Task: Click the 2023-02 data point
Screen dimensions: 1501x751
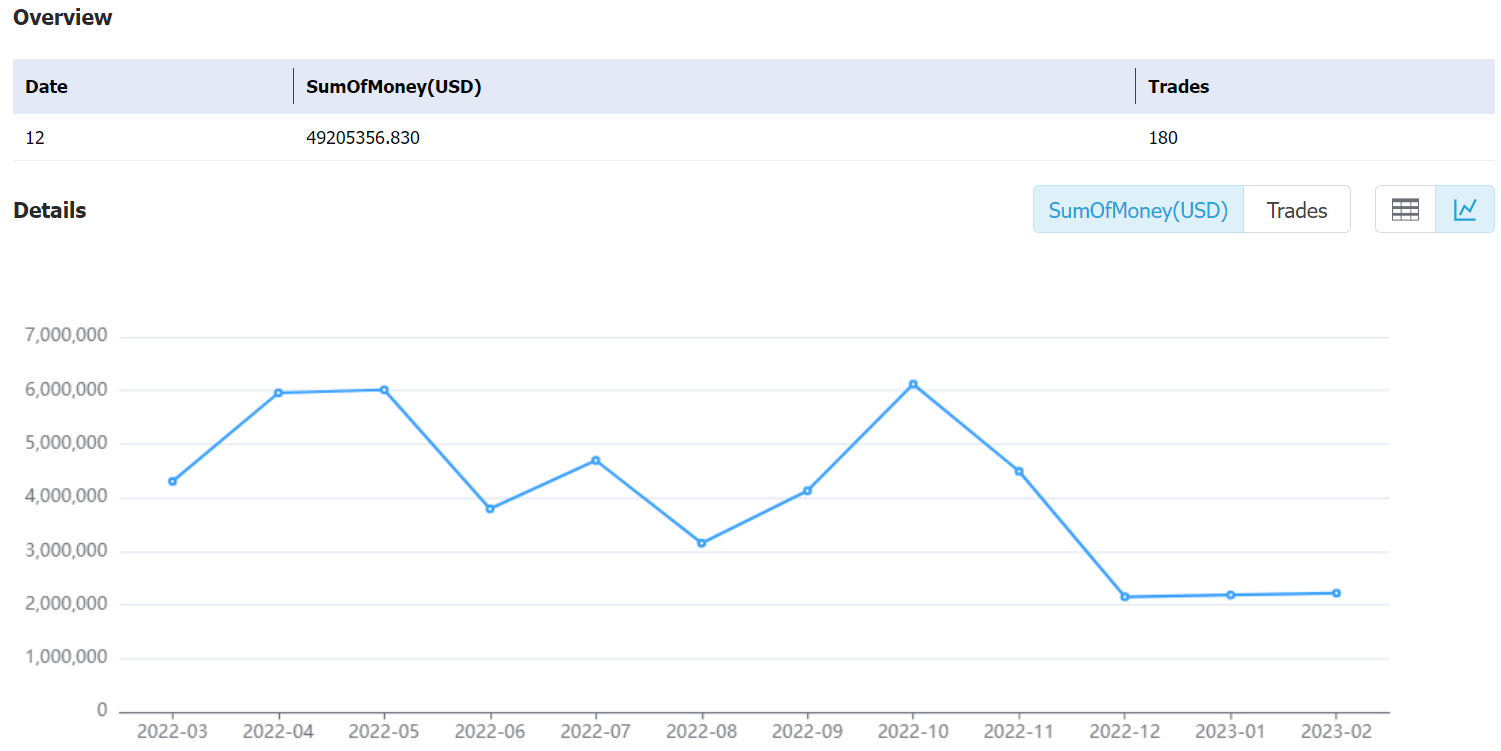Action: point(1336,593)
